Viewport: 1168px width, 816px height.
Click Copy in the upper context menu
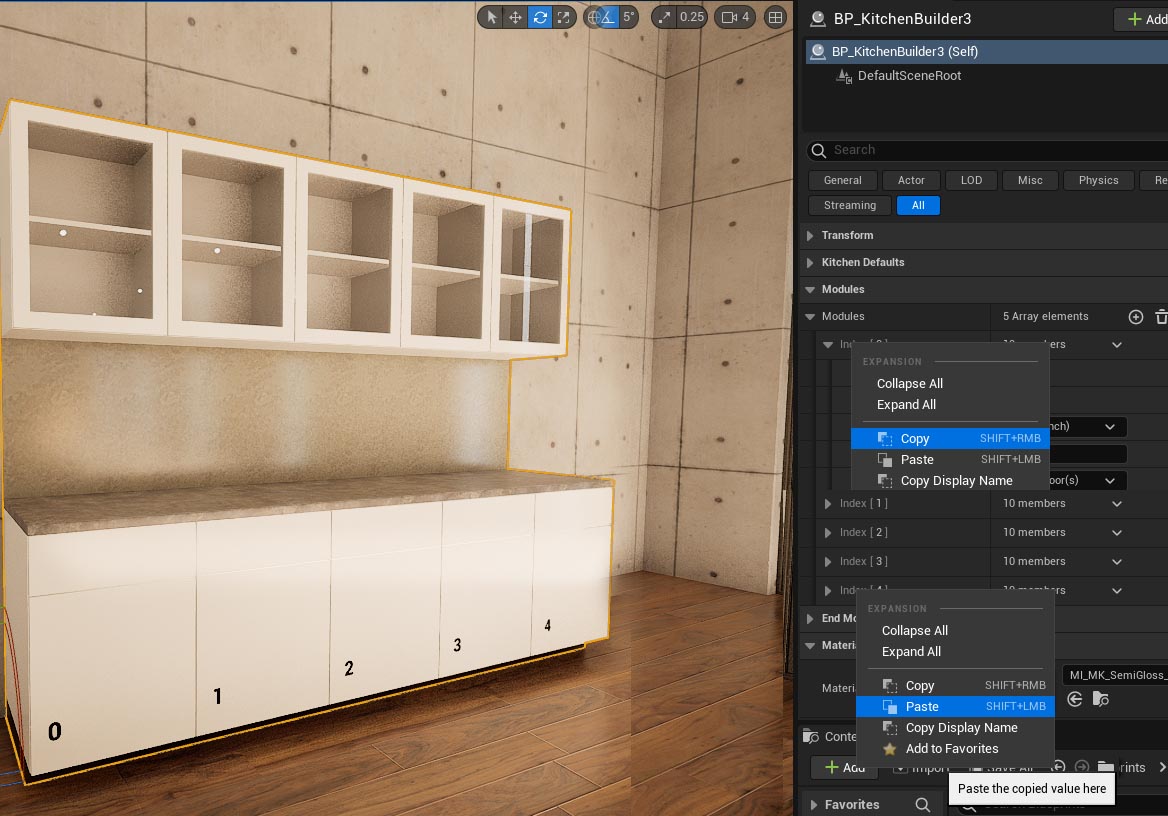point(950,439)
